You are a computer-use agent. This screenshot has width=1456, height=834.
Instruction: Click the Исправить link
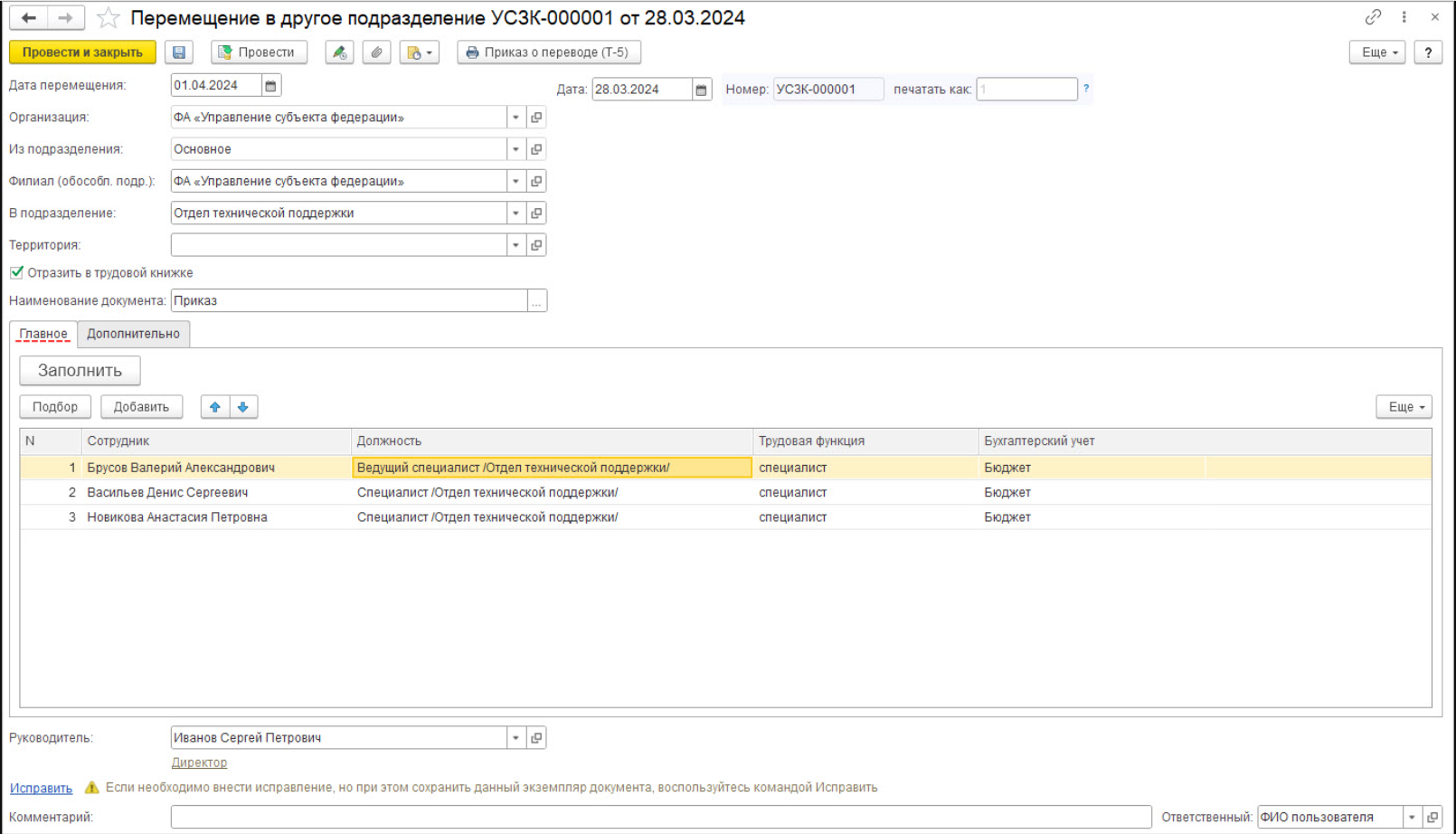pyautogui.click(x=42, y=788)
